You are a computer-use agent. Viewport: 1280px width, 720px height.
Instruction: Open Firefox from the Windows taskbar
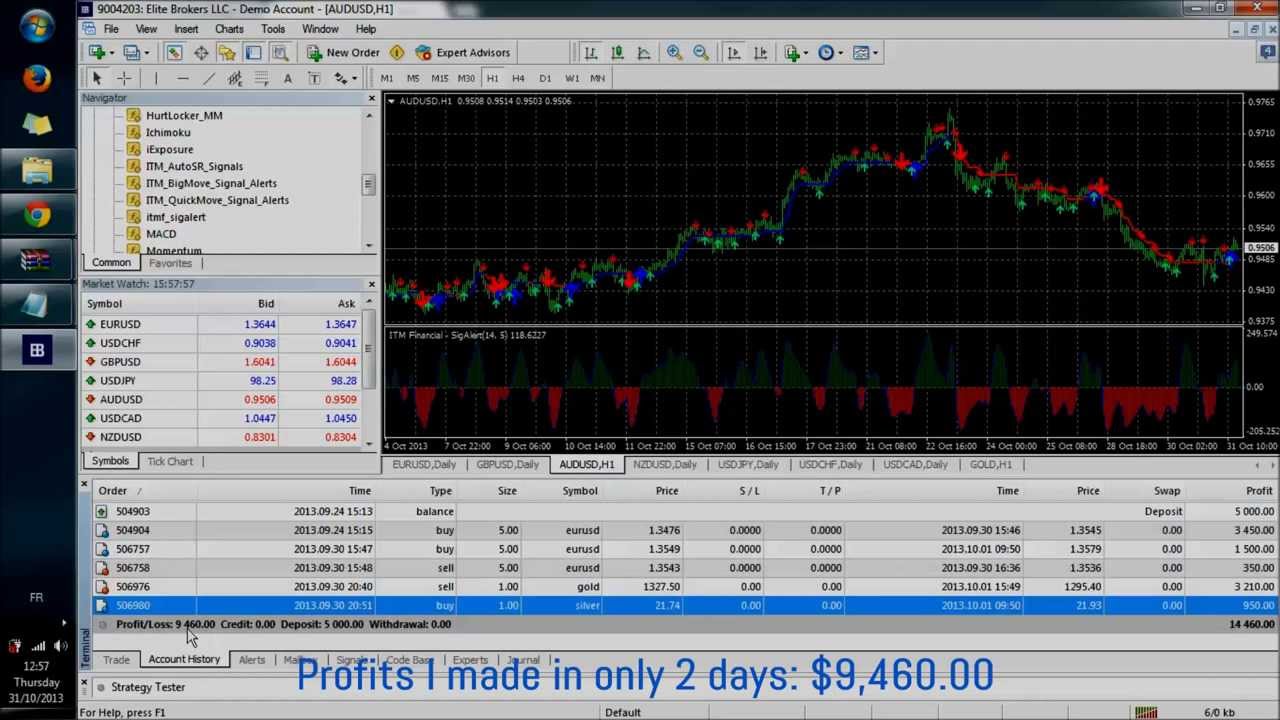pos(37,78)
